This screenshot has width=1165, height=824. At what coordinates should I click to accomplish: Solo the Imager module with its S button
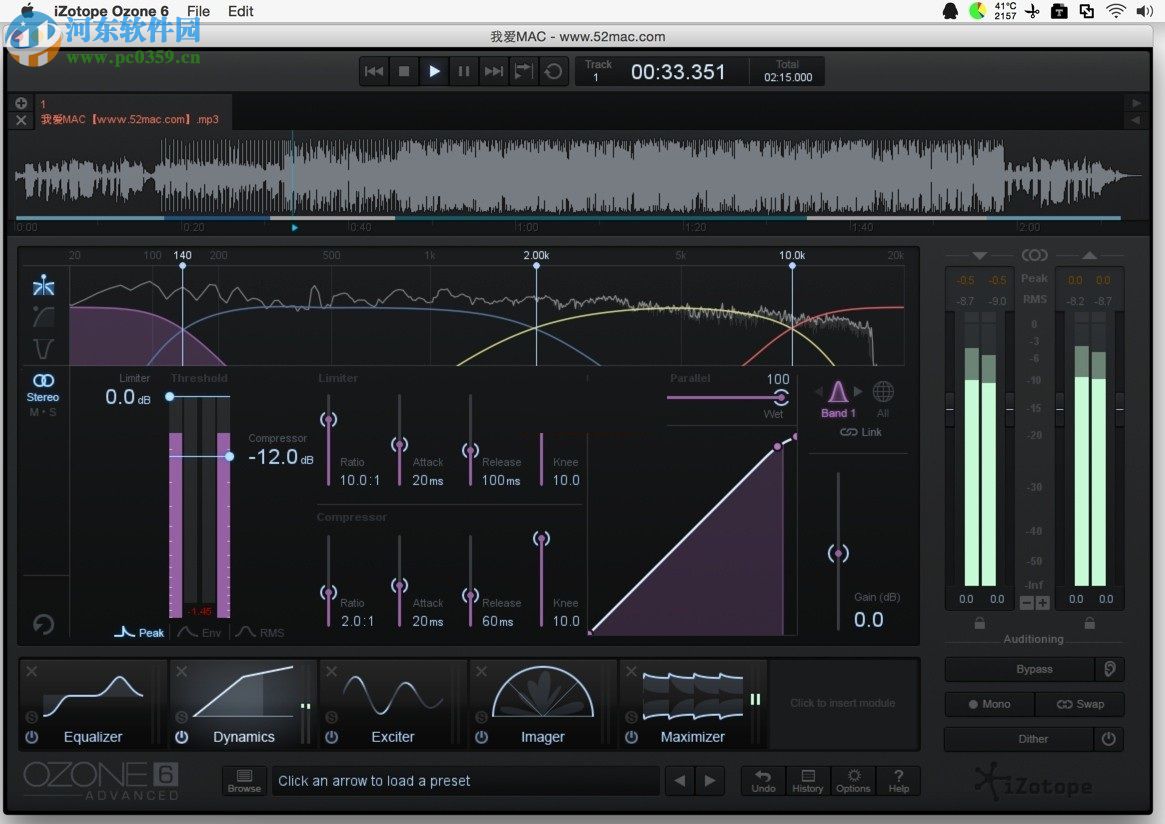481,719
